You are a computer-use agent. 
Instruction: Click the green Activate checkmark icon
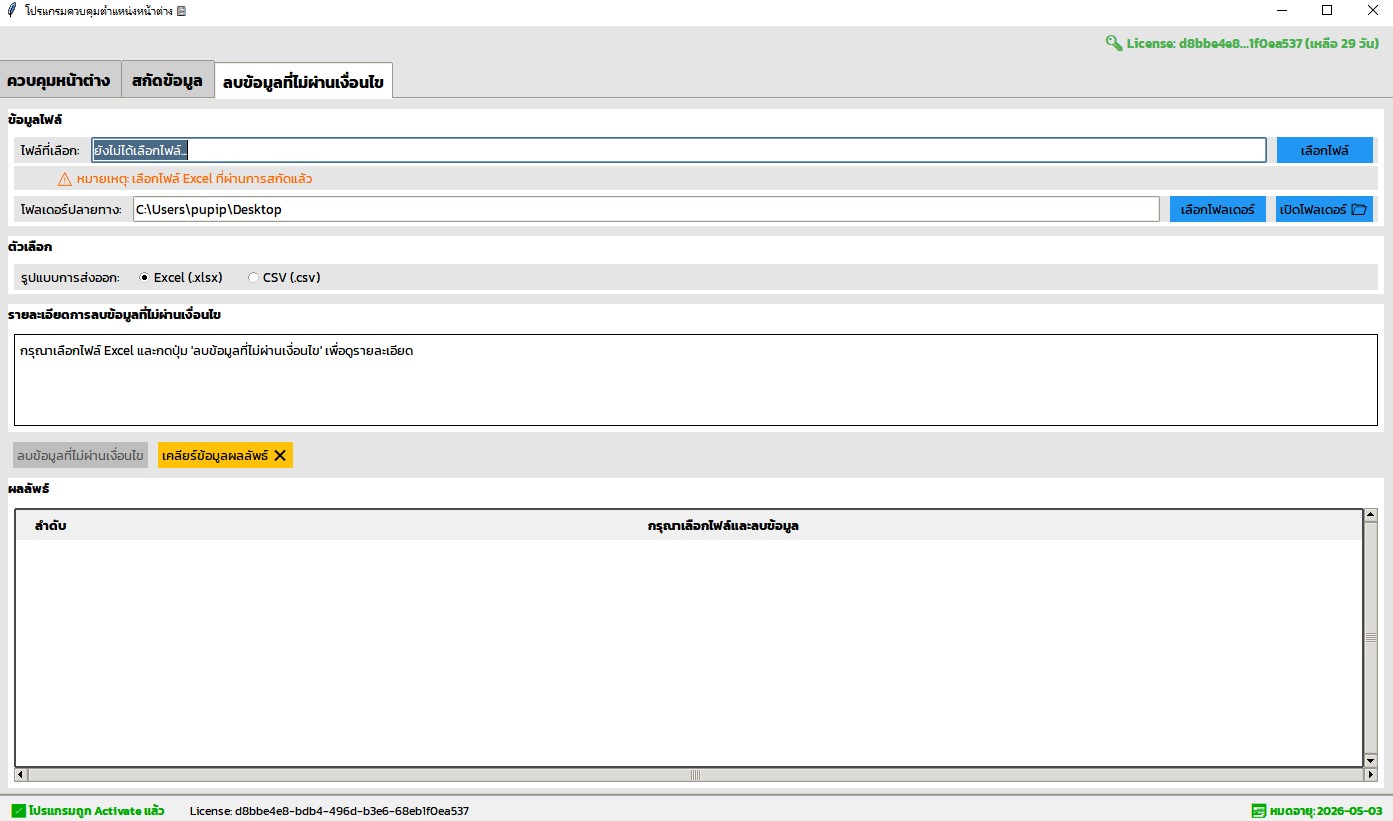coord(18,811)
